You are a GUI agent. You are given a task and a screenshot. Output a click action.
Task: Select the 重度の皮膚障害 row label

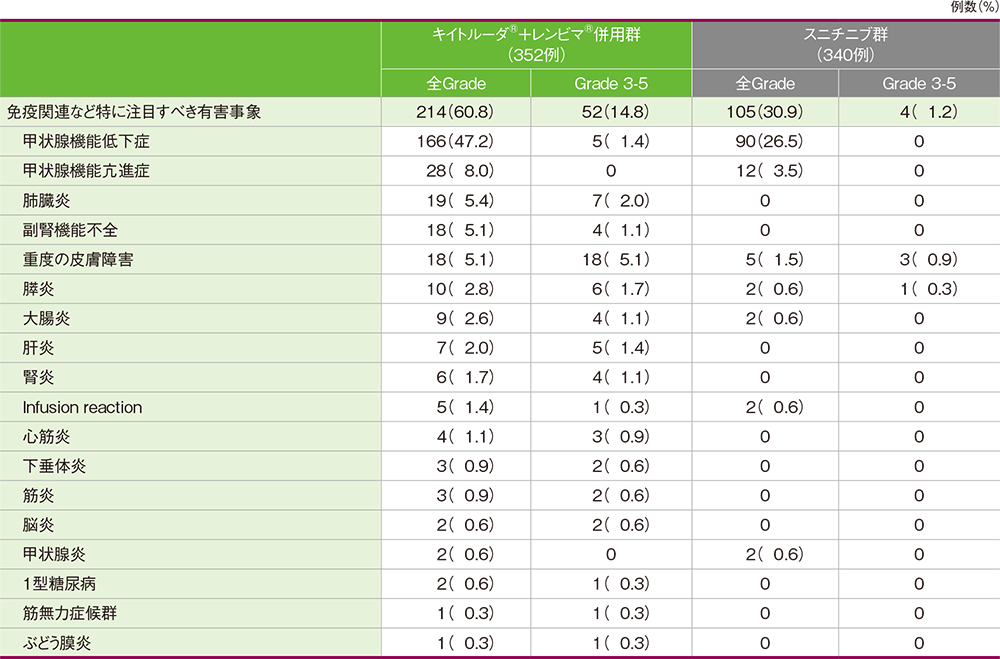click(79, 260)
